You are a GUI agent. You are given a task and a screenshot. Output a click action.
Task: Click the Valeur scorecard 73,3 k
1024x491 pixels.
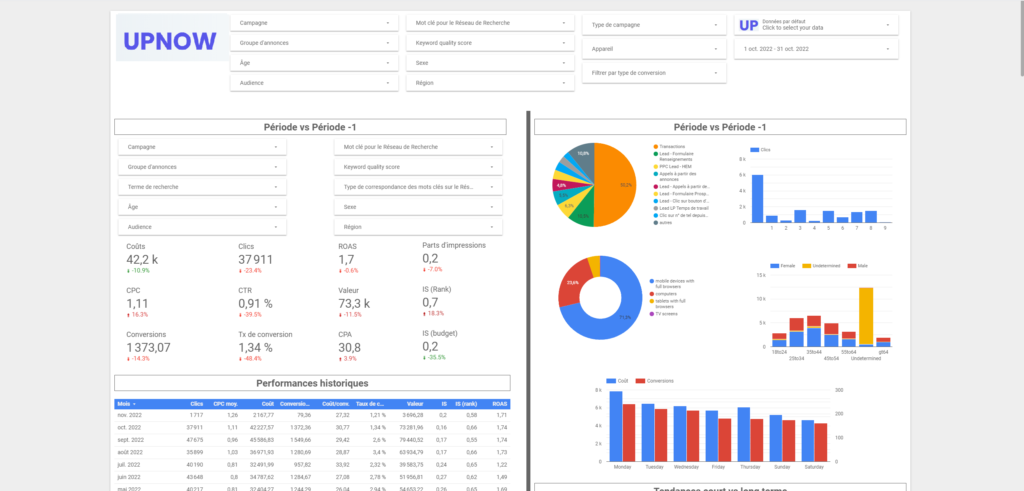pyautogui.click(x=354, y=303)
